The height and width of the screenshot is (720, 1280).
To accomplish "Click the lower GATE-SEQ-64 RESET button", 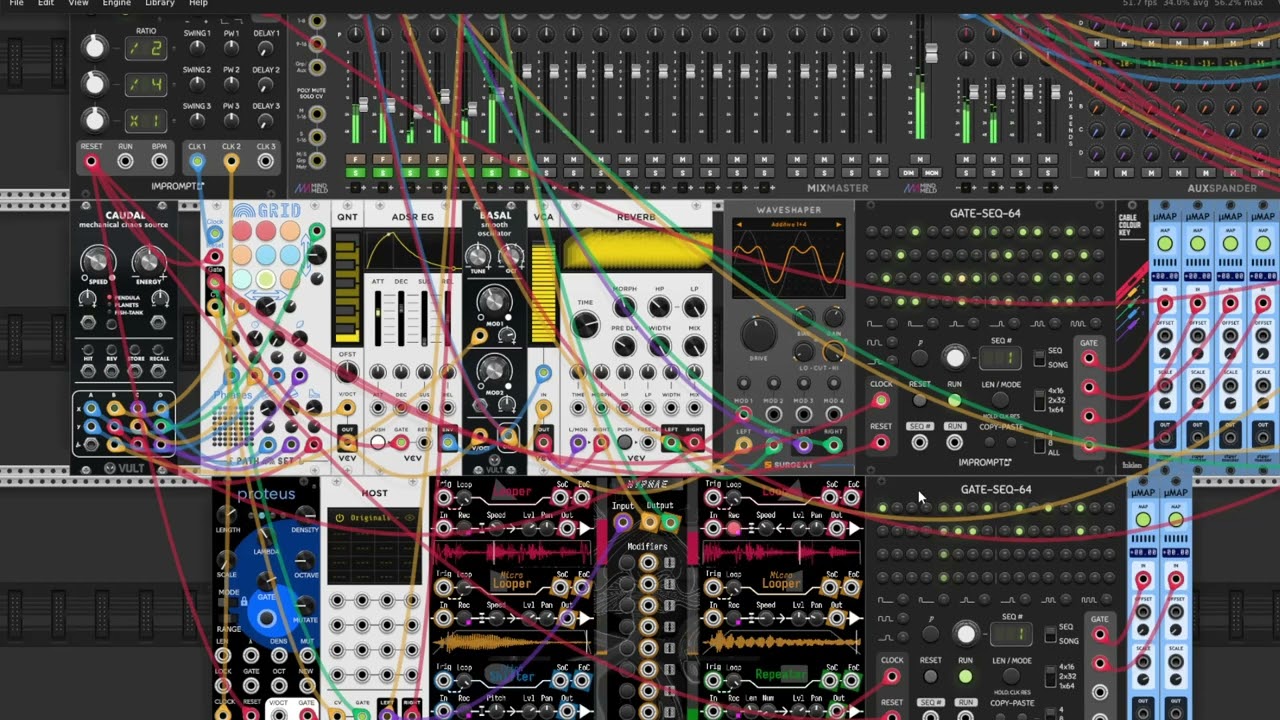I will coord(930,677).
